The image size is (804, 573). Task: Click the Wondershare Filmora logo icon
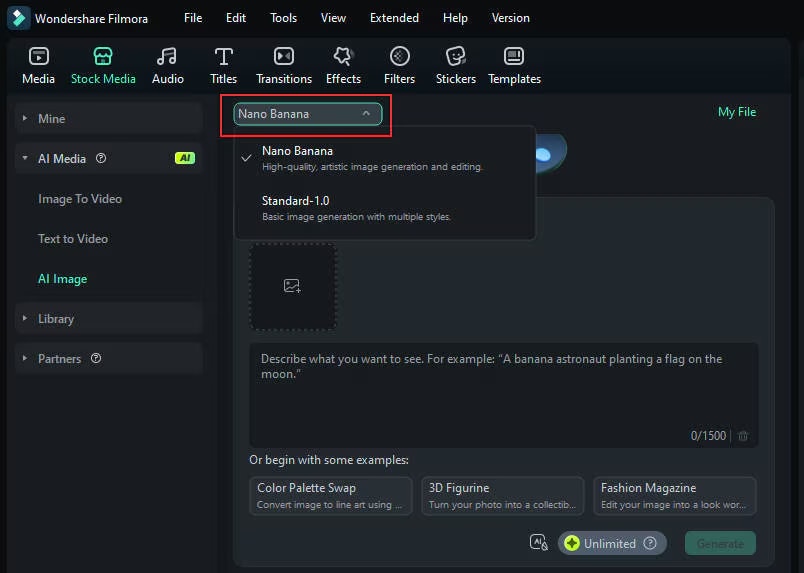tap(18, 18)
